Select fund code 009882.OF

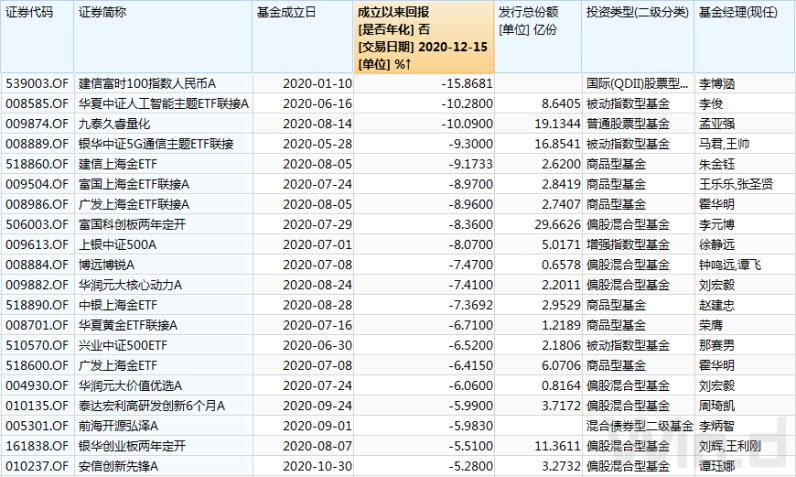pyautogui.click(x=37, y=285)
